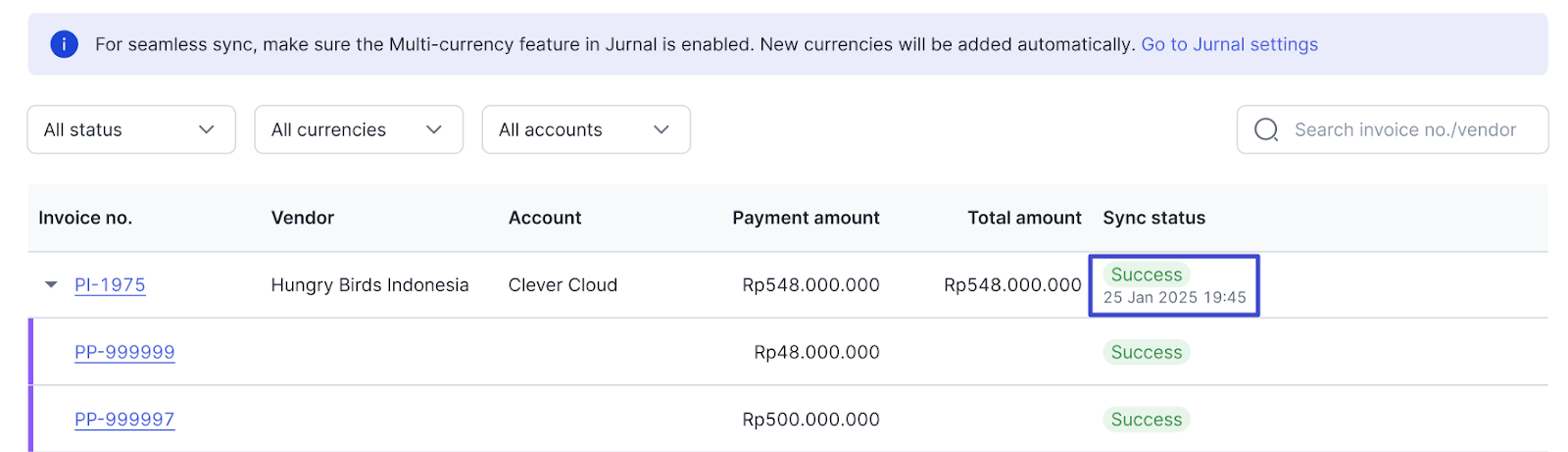Focus the Search invoice no./vendor field

(x=1393, y=129)
